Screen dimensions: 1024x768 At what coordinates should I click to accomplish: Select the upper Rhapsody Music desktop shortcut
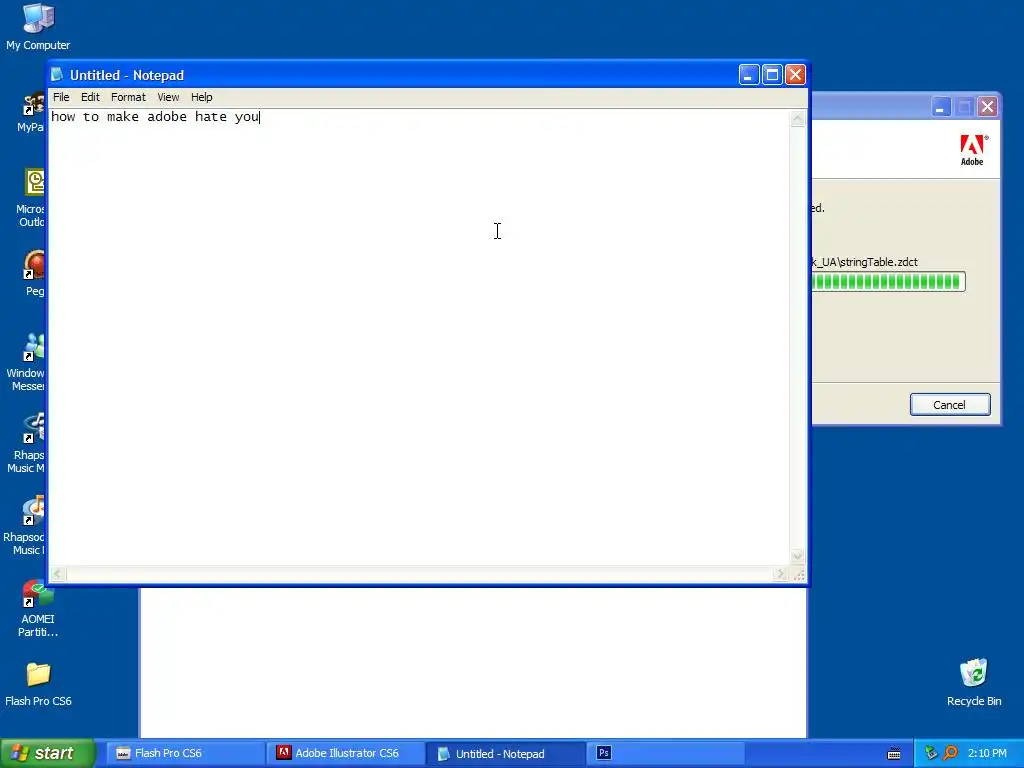pos(26,444)
